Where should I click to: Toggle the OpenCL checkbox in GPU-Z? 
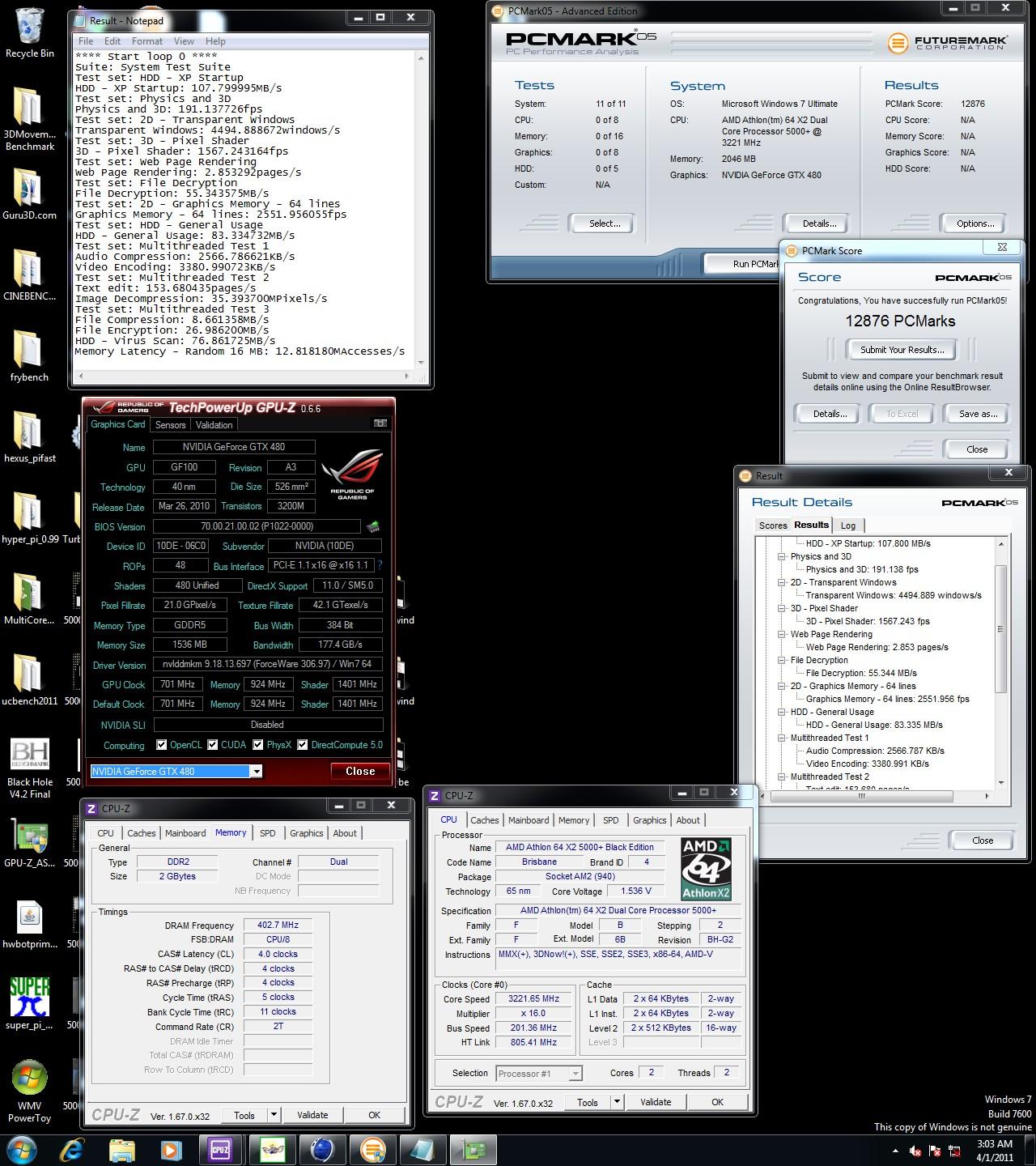162,745
